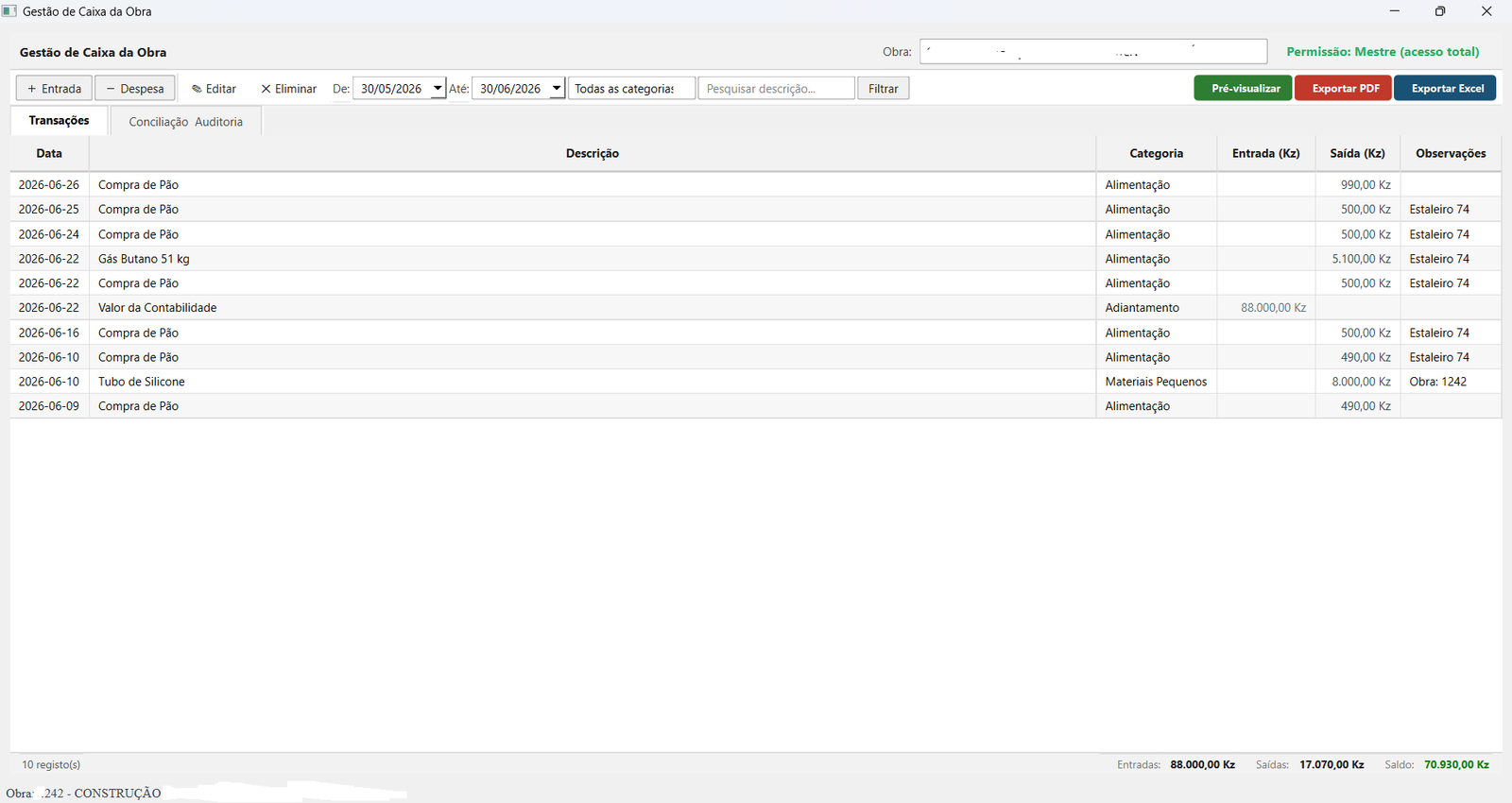
Task: Sort by the Data column header
Action: 49,153
